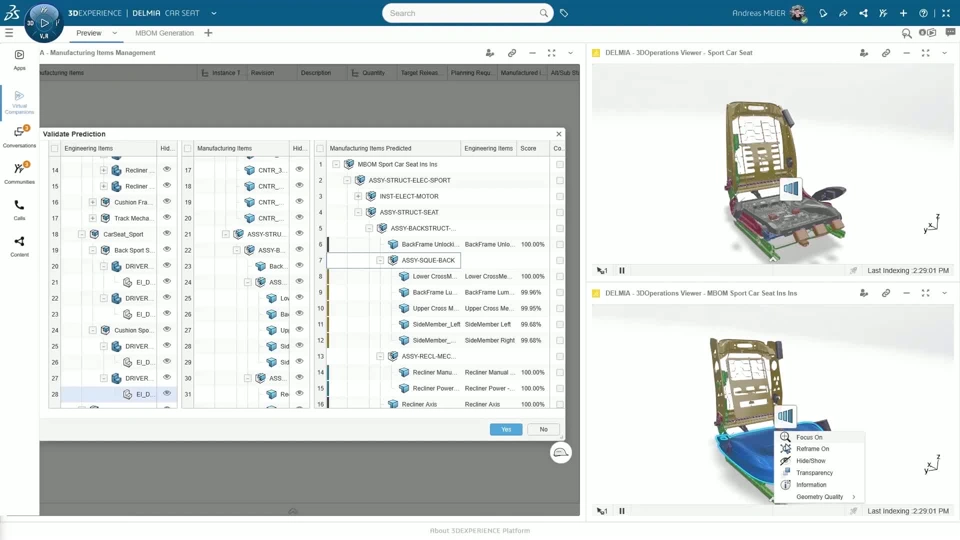Toggle visibility of CarSeat_Sport engineering item
Image resolution: width=960 pixels, height=540 pixels.
coord(167,233)
